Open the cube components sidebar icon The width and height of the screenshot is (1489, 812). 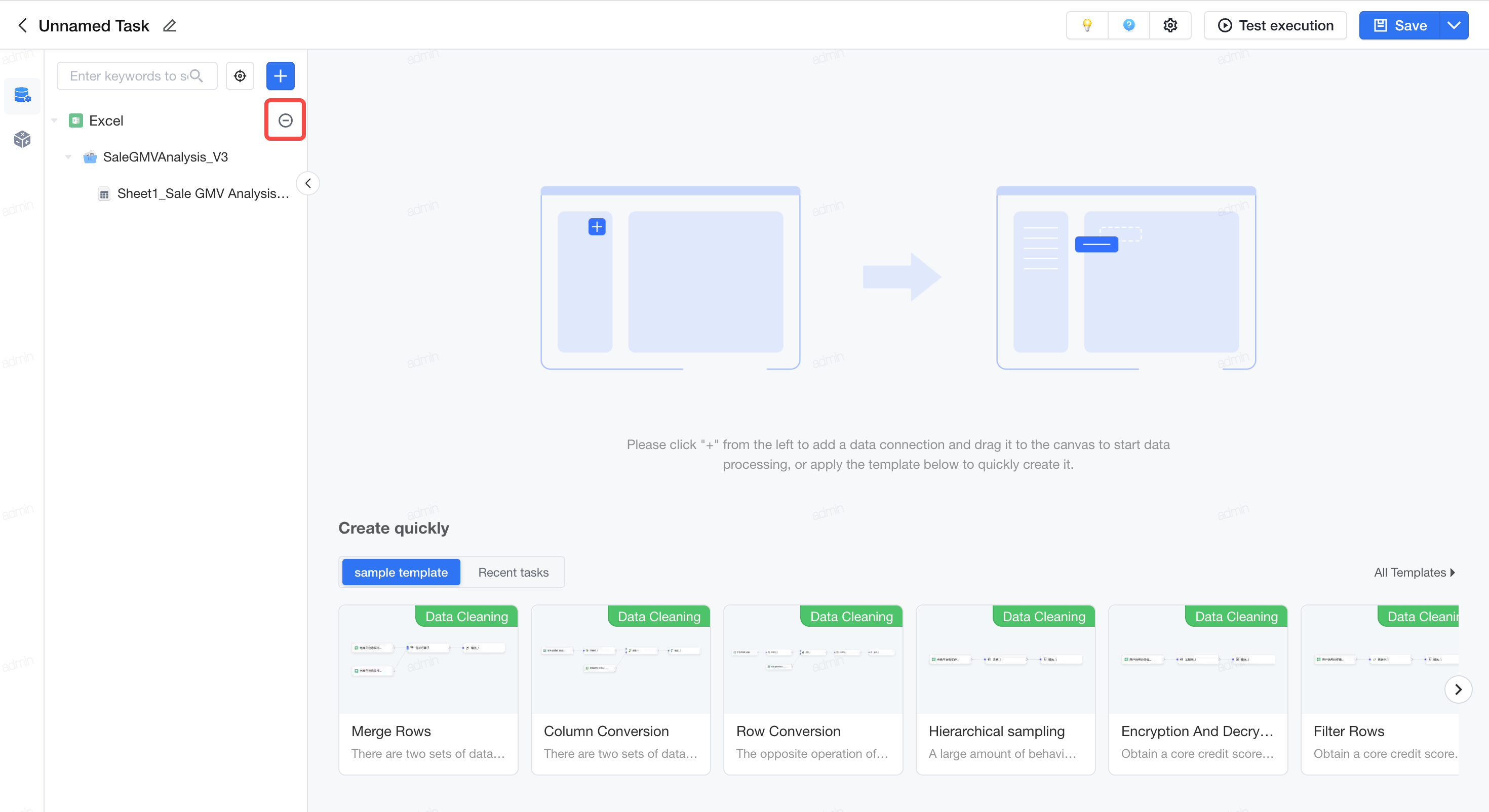click(x=22, y=139)
